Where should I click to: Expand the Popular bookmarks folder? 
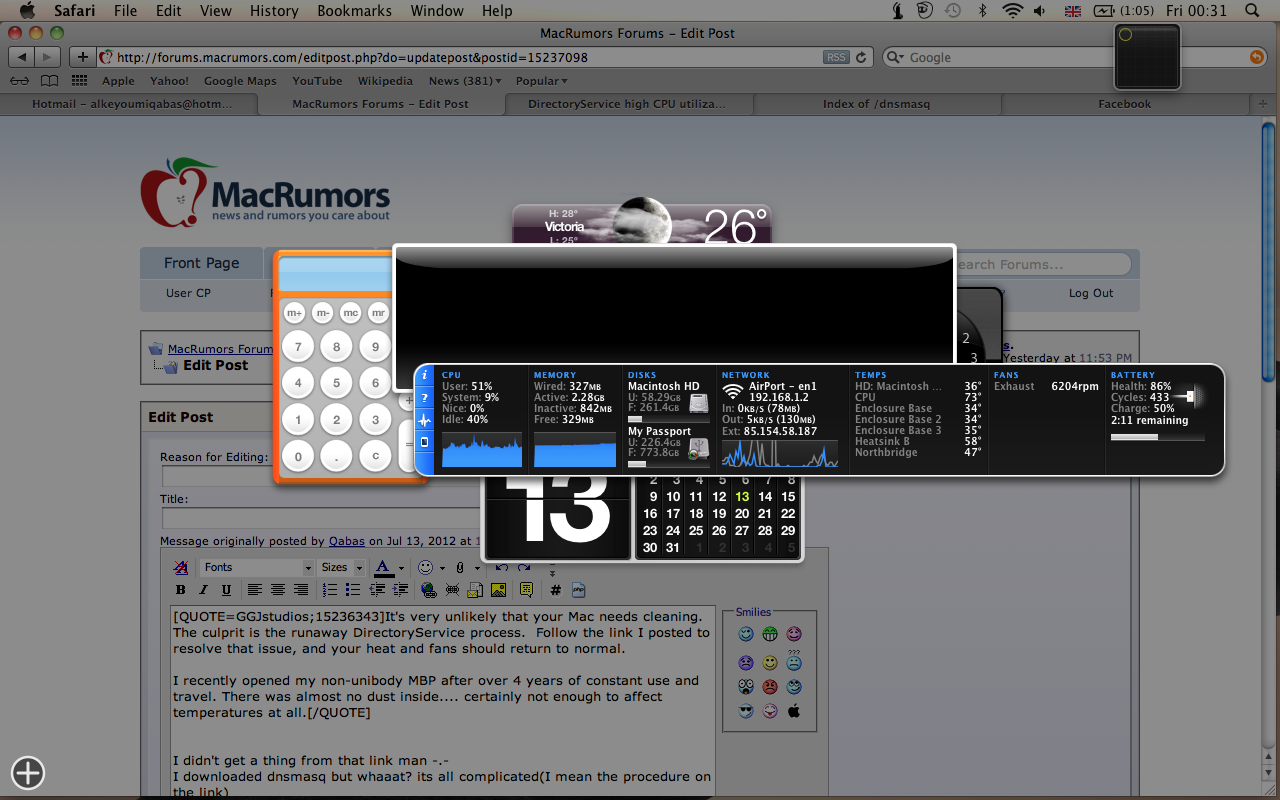pyautogui.click(x=541, y=81)
